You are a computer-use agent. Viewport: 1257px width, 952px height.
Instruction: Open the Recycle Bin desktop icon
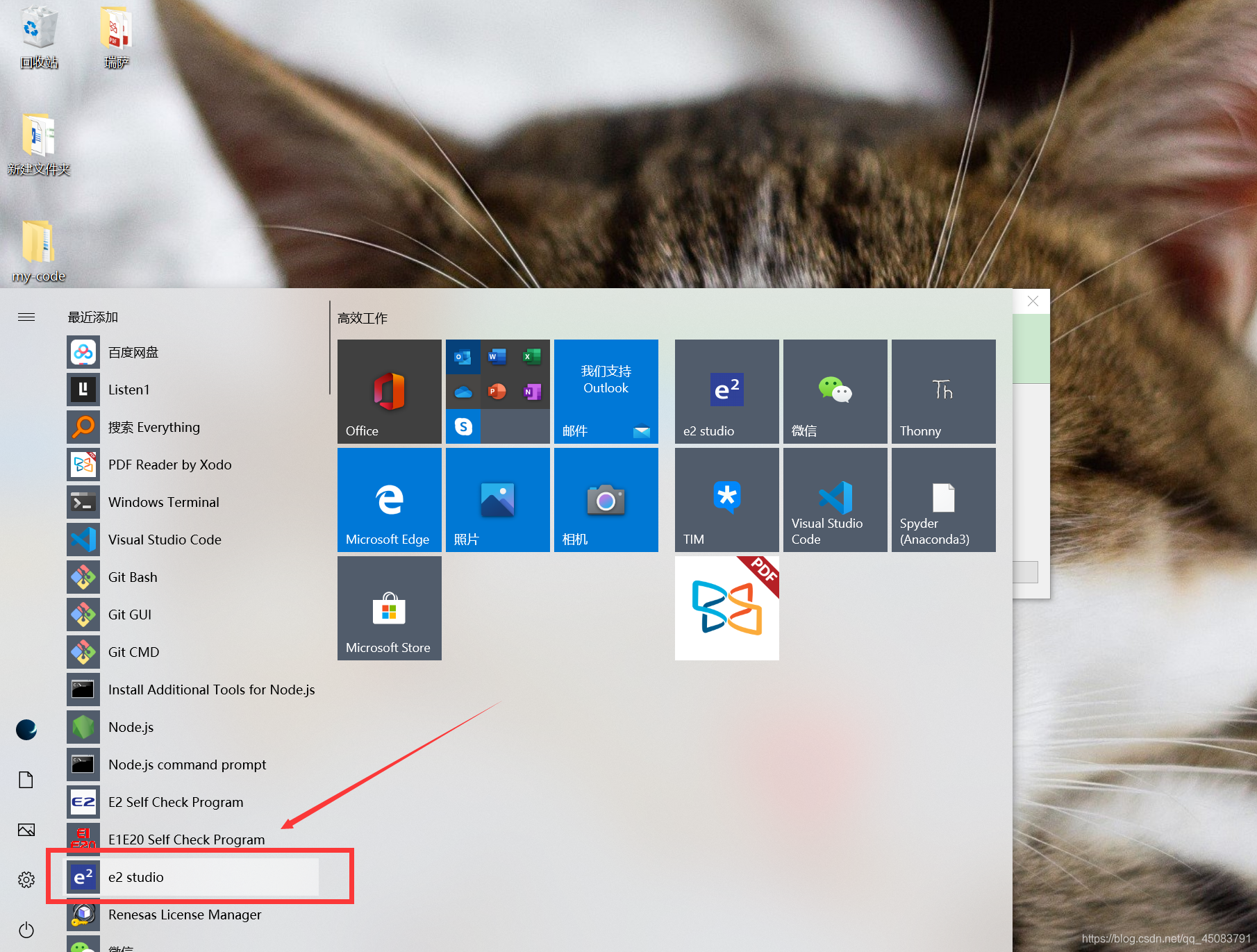click(39, 38)
